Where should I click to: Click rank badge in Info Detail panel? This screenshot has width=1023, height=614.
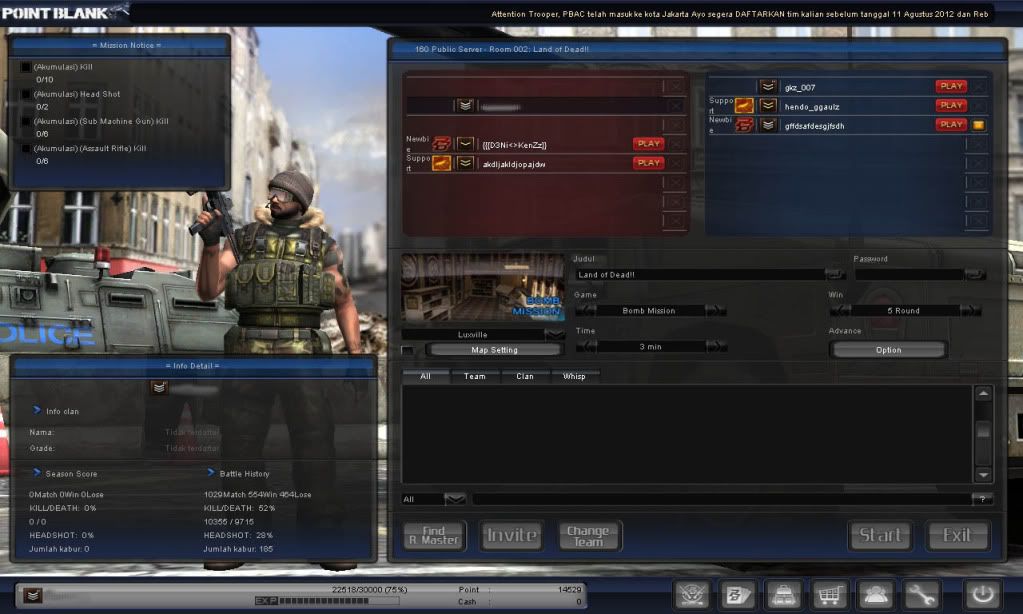point(159,388)
